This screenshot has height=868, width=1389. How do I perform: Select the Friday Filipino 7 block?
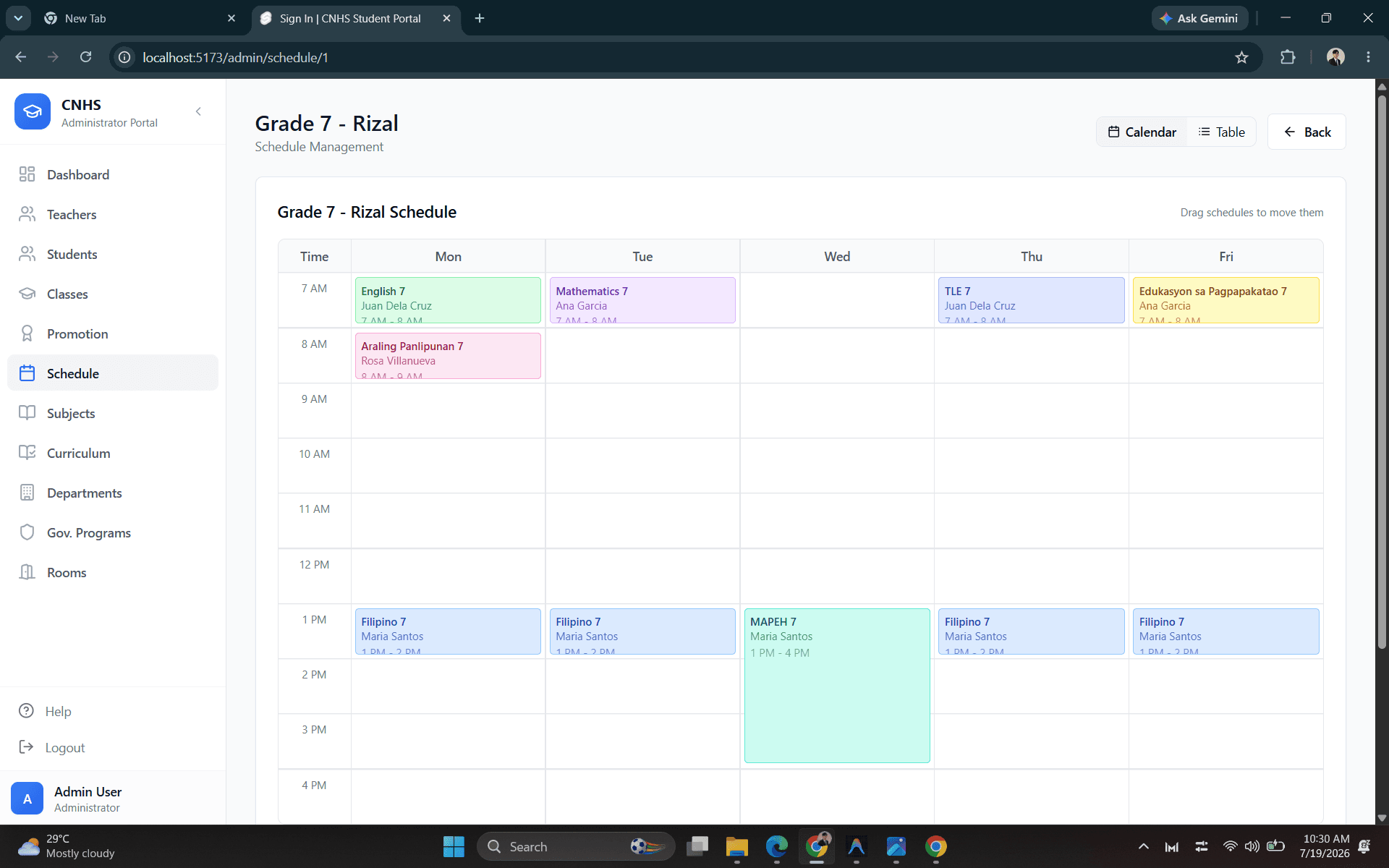point(1226,631)
